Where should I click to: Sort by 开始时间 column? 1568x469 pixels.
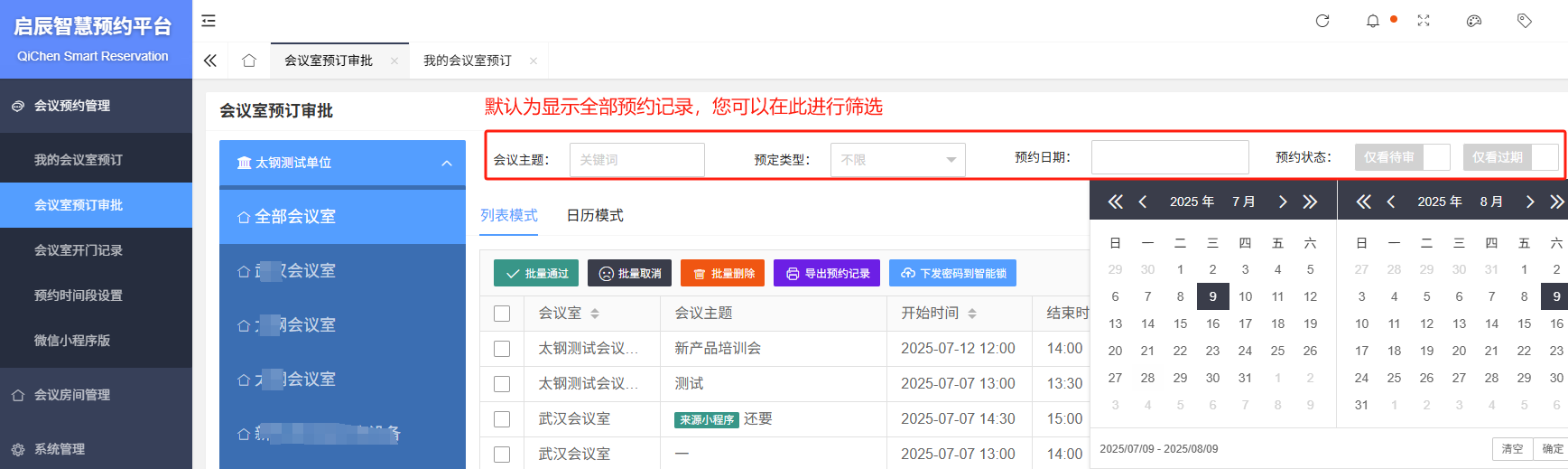pyautogui.click(x=971, y=314)
